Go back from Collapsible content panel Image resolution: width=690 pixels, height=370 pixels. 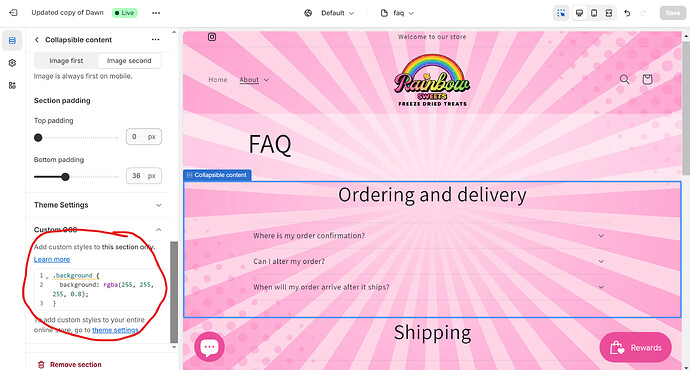[x=37, y=40]
